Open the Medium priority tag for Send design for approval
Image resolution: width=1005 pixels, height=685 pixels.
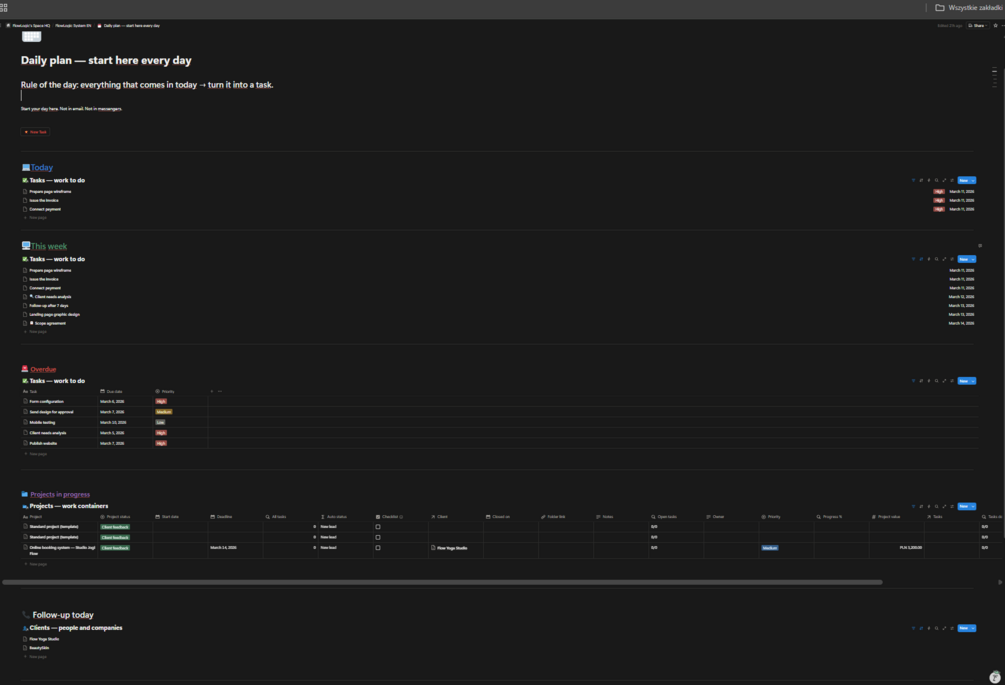tap(164, 412)
